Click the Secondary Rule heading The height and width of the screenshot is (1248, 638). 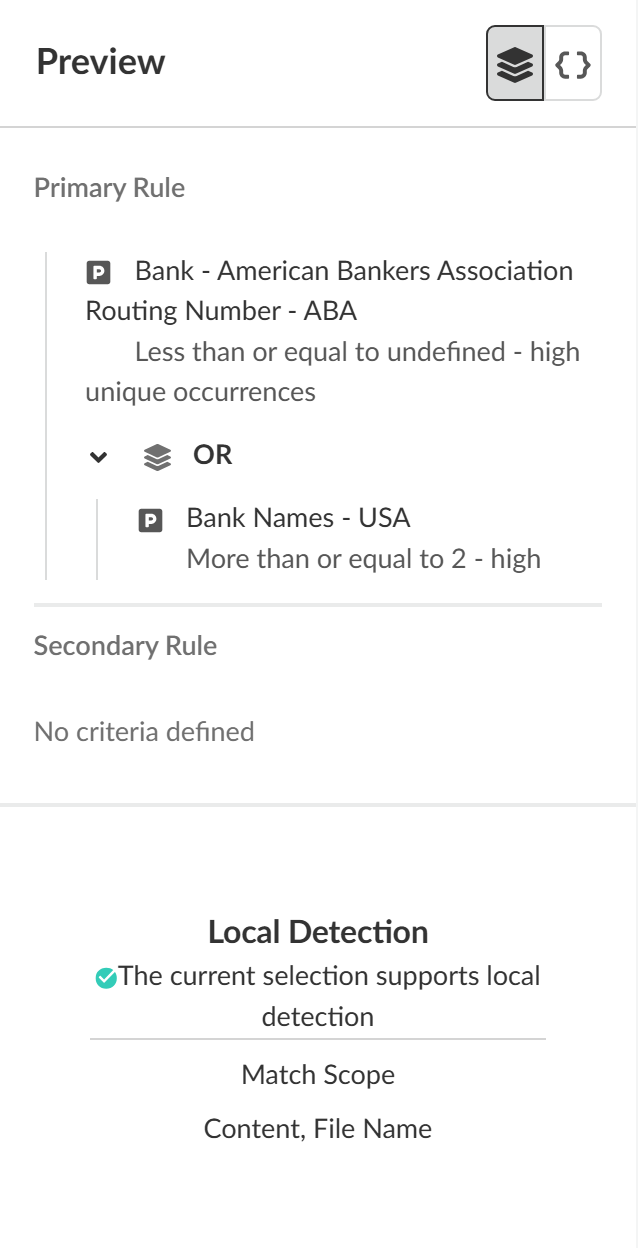coord(125,646)
